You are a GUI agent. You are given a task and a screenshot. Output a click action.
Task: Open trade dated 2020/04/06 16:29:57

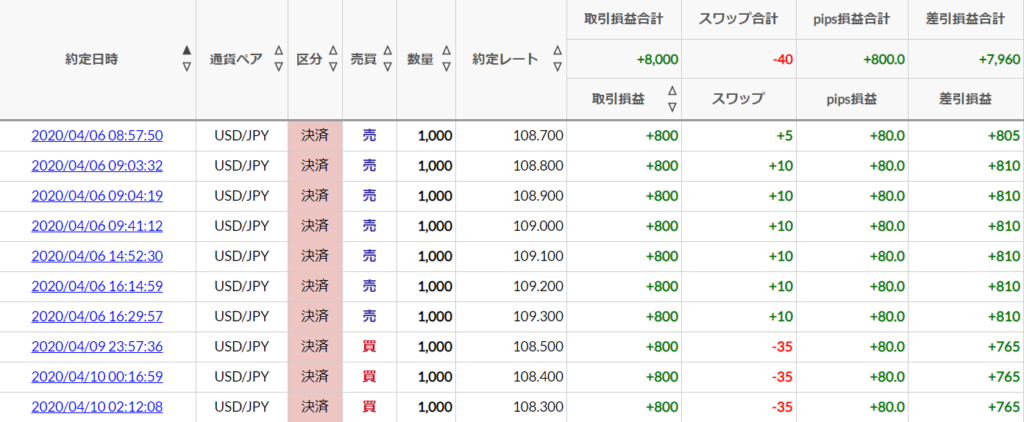coord(97,316)
